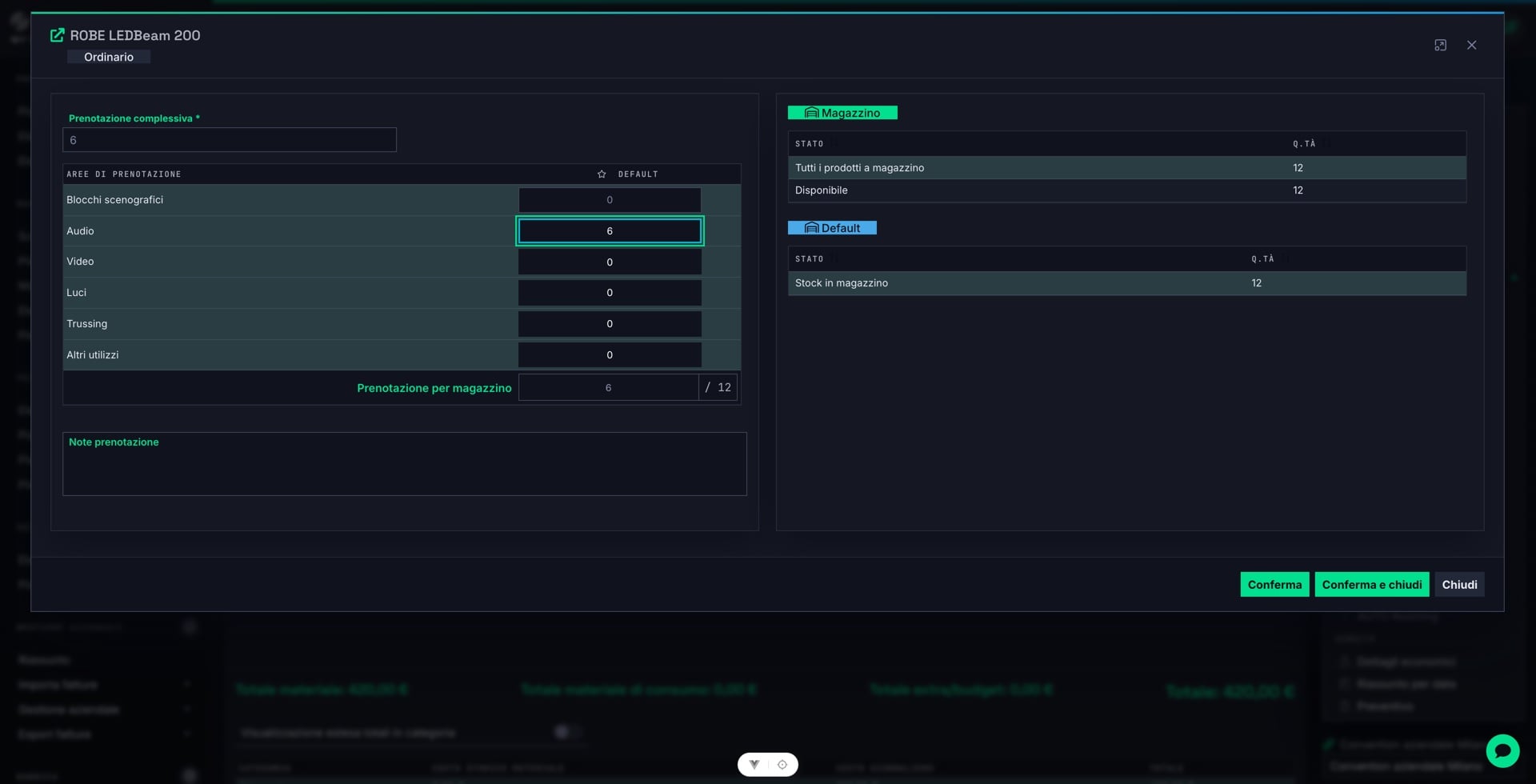This screenshot has height=784, width=1536.
Task: Click the 'Altri utilizzi' area label
Action: point(92,355)
